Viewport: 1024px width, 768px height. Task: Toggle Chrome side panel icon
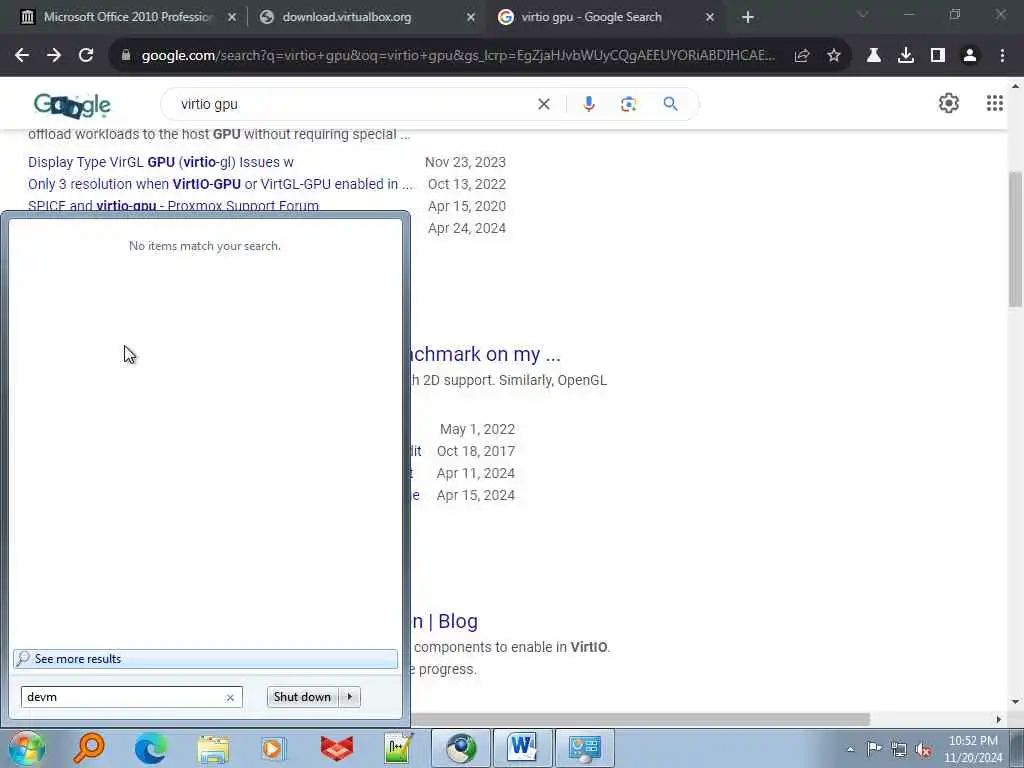click(x=938, y=56)
